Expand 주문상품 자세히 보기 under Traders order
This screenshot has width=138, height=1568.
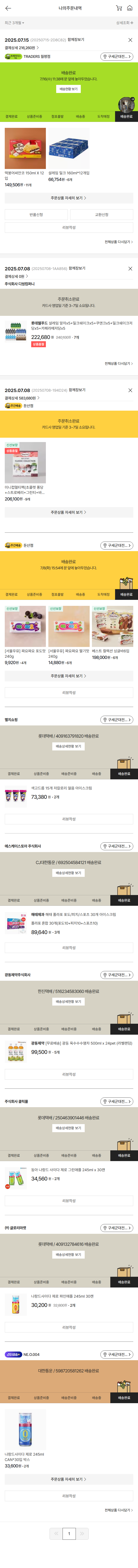coord(69,198)
